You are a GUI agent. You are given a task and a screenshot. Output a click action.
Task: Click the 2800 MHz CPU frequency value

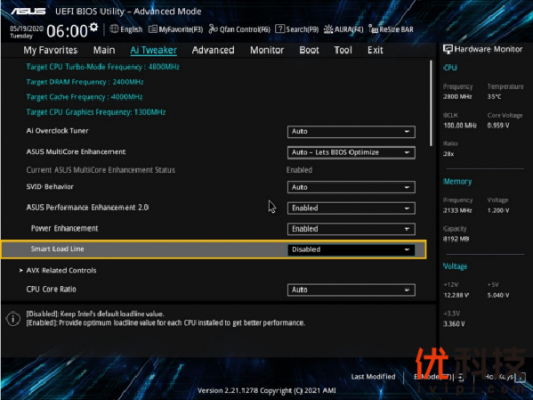(x=457, y=97)
